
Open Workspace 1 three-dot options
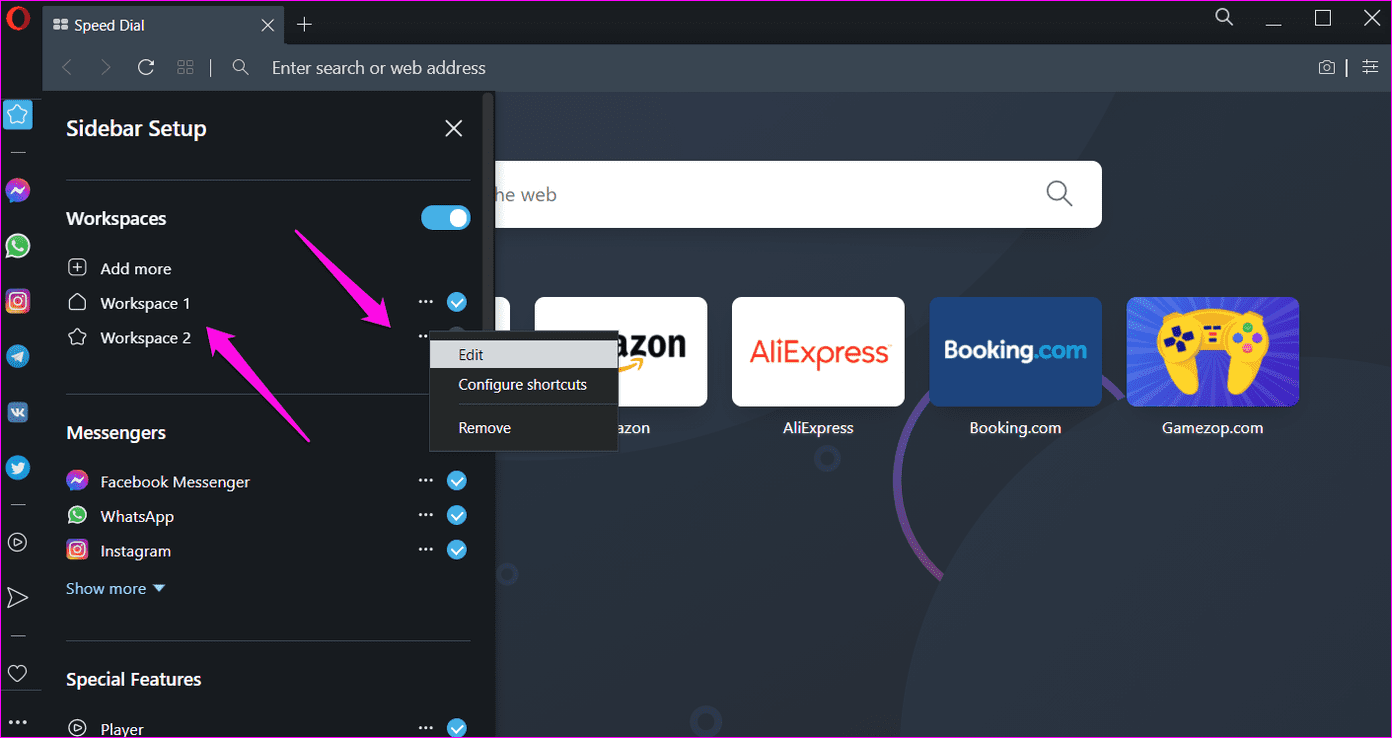pos(426,302)
